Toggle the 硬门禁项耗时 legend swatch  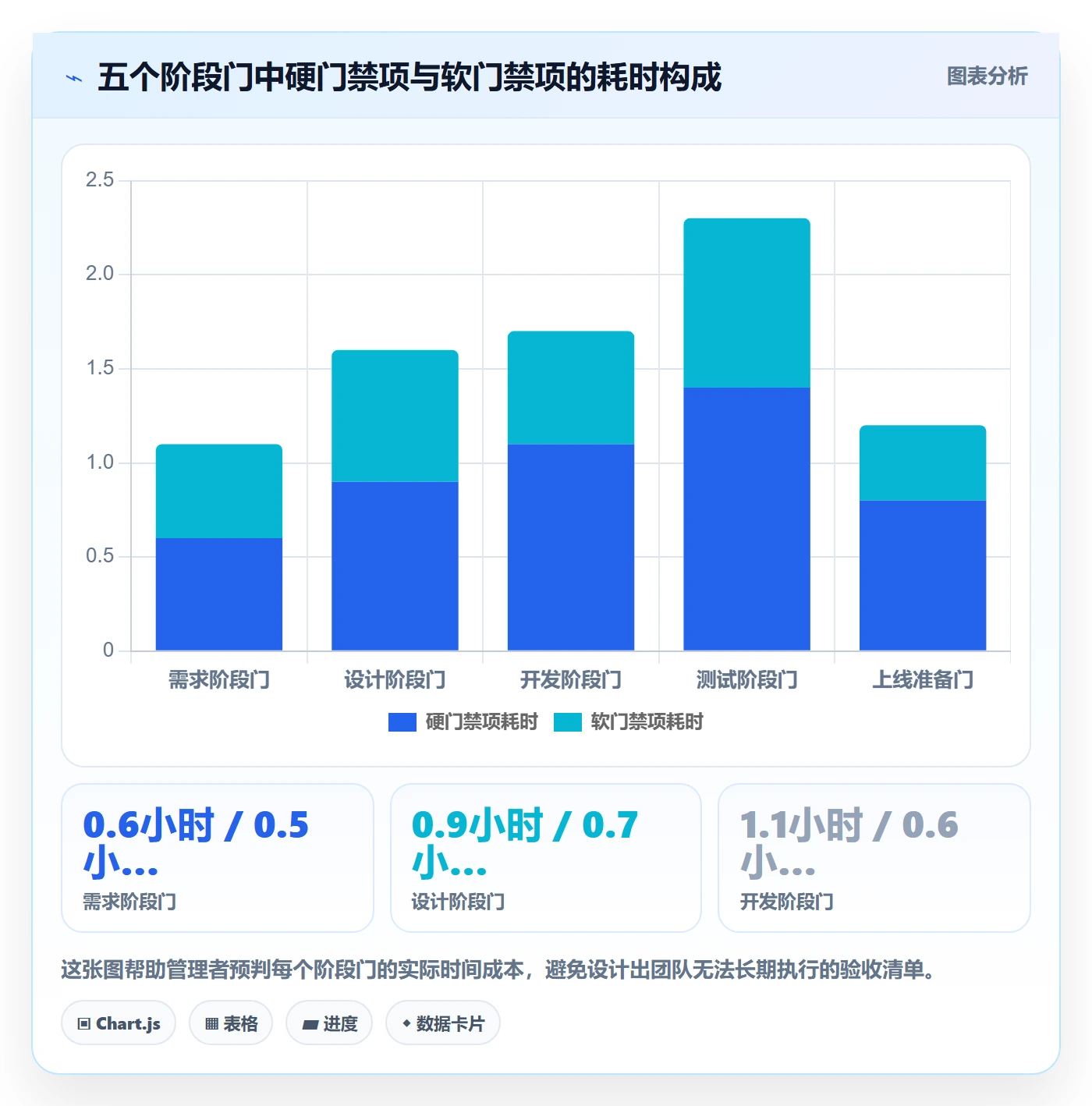[402, 722]
